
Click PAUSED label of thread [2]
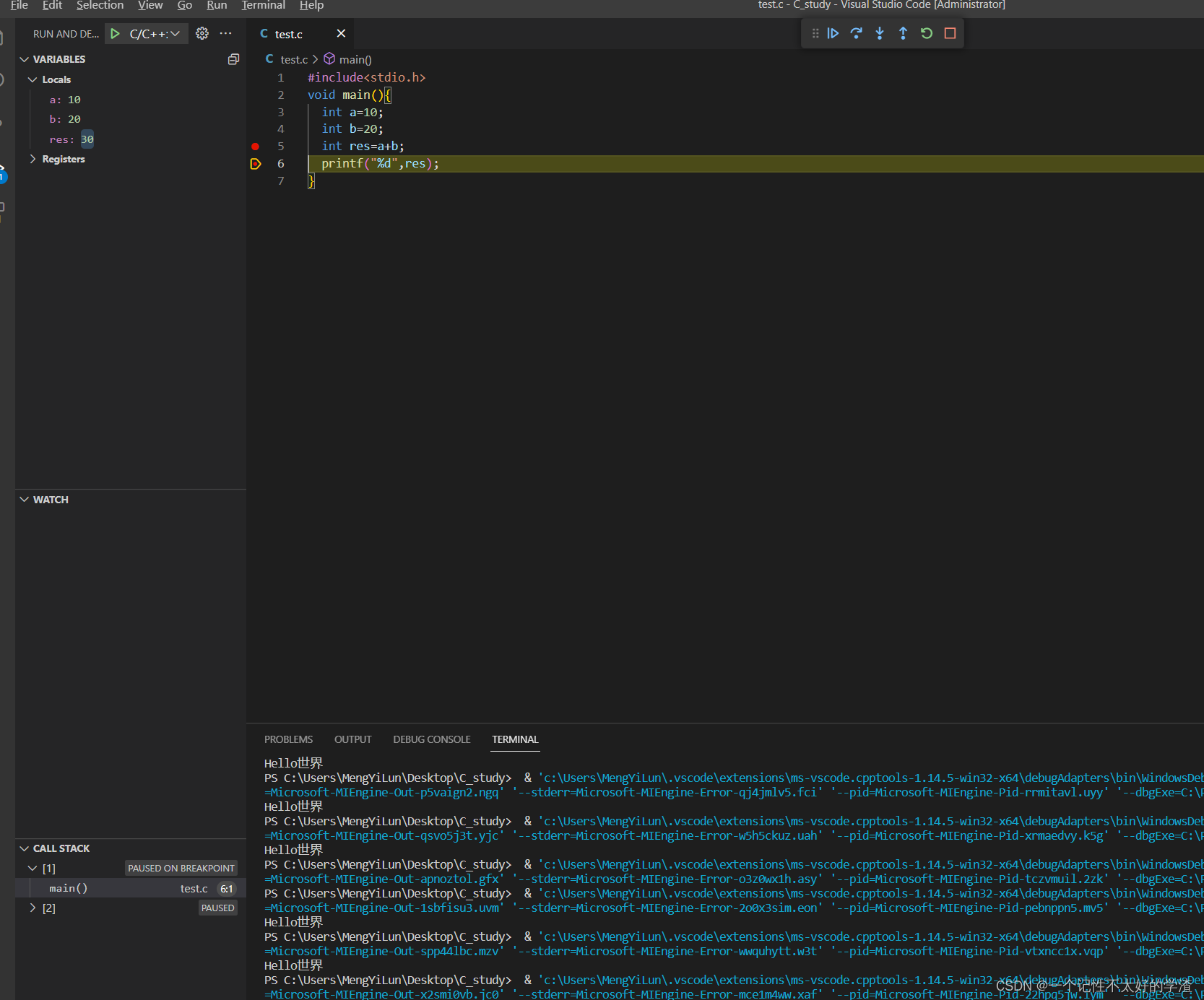pos(218,908)
